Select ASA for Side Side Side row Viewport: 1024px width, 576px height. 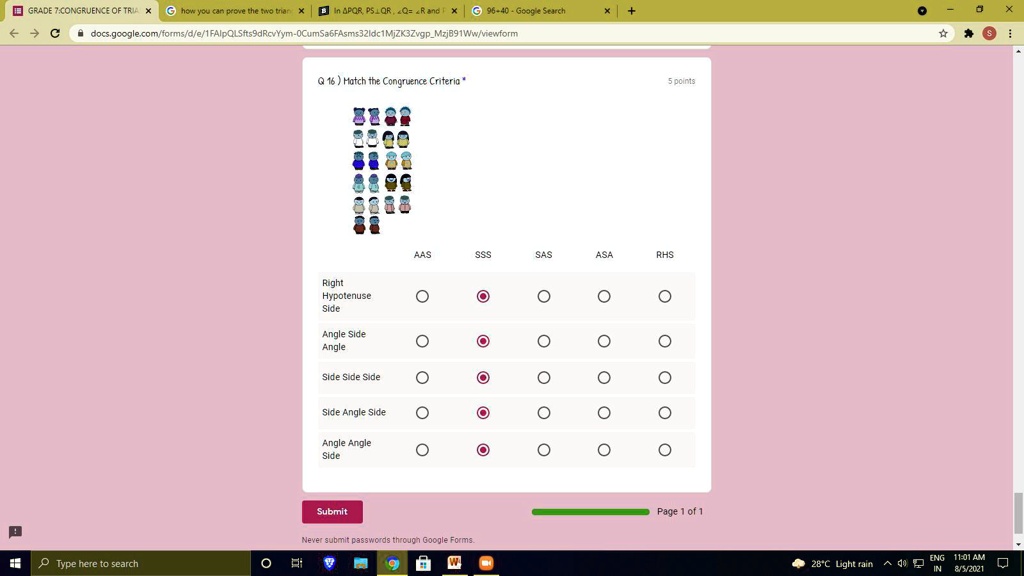(604, 377)
